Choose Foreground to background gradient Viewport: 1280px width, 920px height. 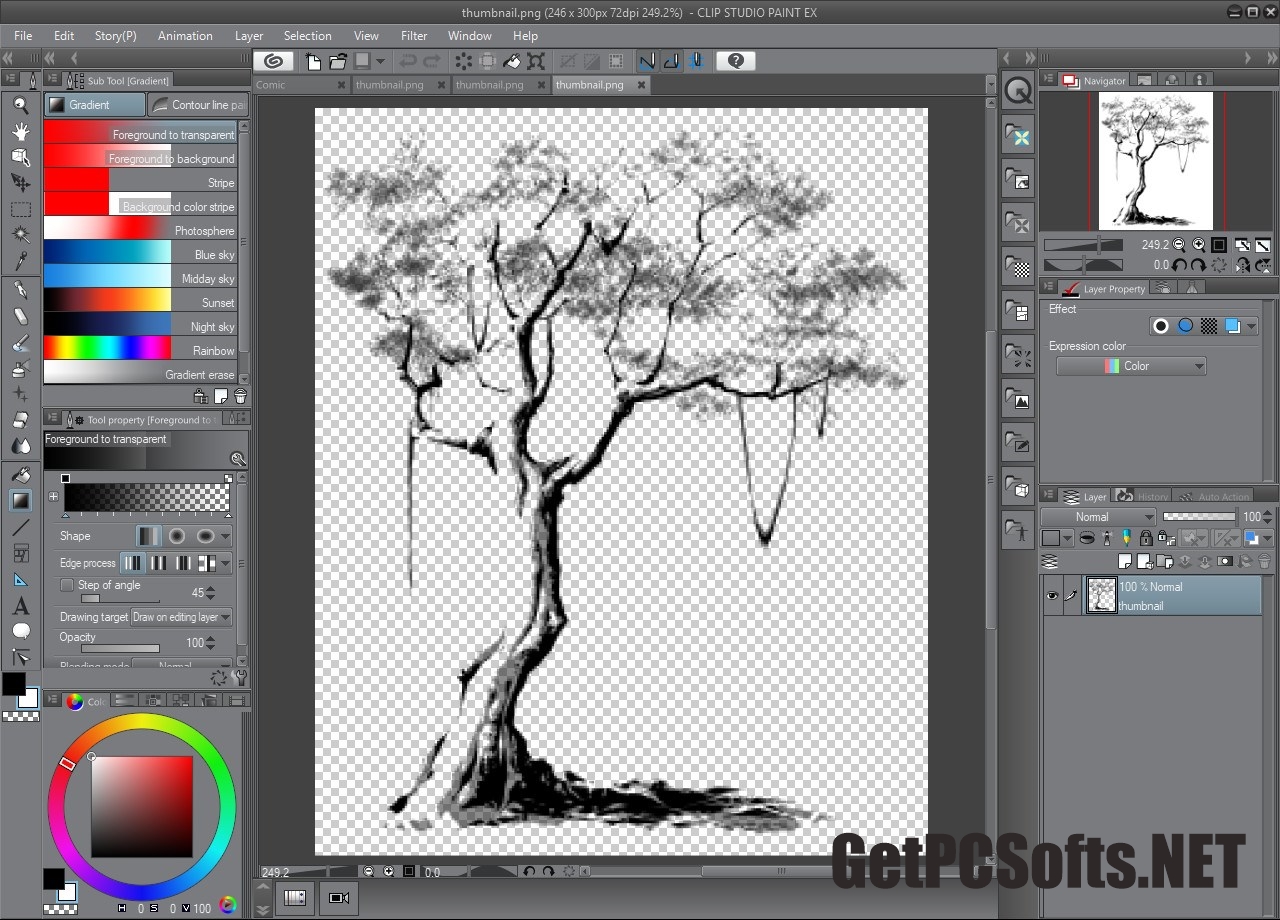[140, 158]
